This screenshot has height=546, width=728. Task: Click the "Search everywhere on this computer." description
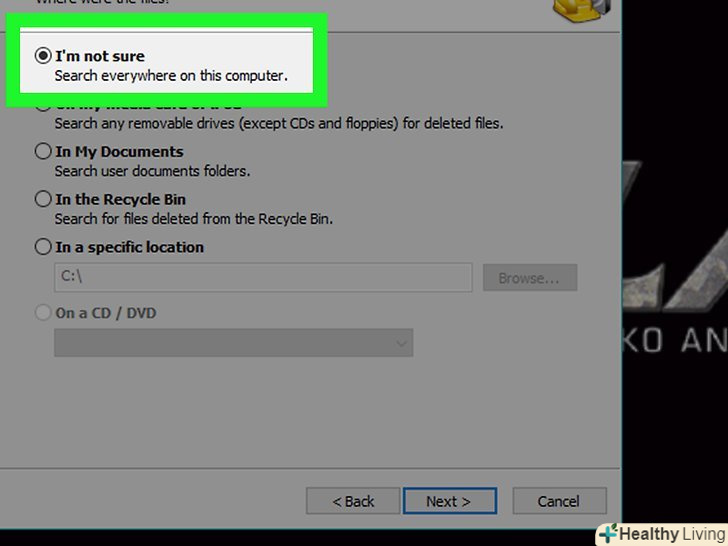[171, 76]
